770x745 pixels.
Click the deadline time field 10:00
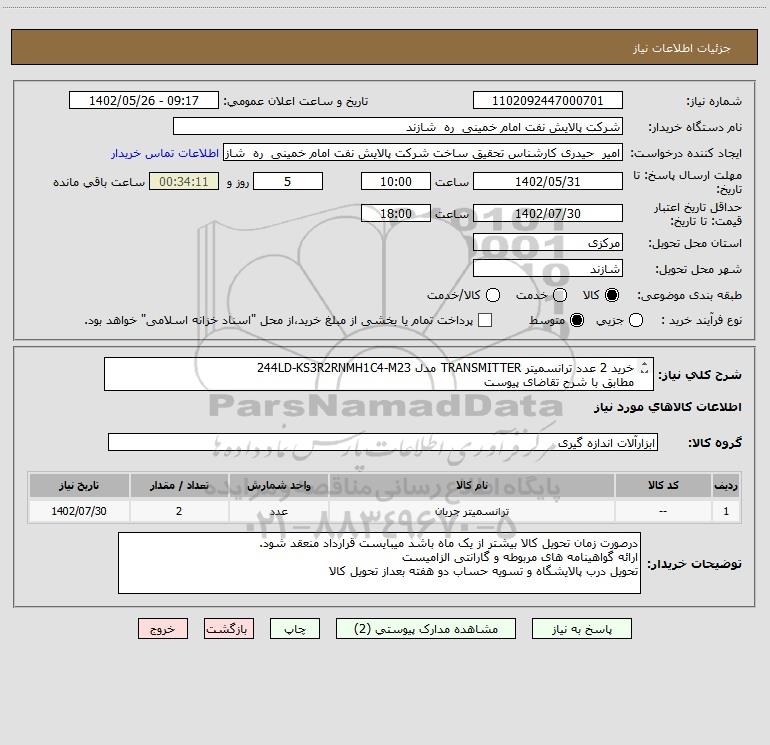(x=396, y=181)
